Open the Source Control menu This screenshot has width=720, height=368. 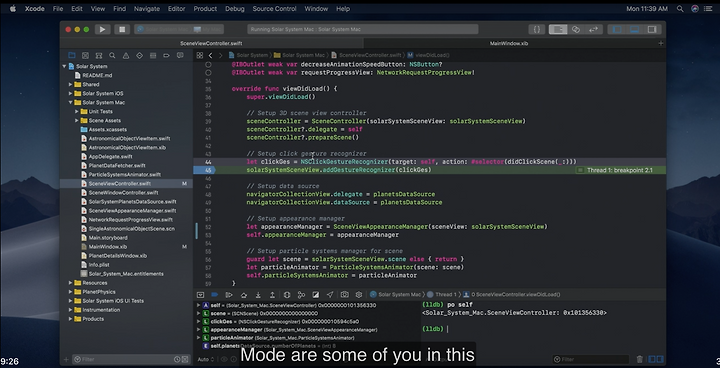tap(275, 9)
